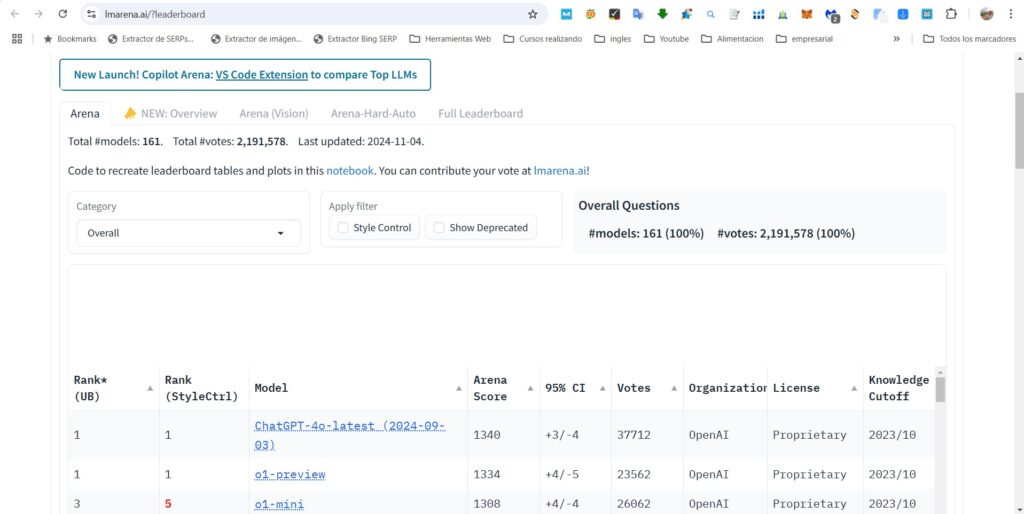Open the Todos los marcadores folder
This screenshot has height=514, width=1024.
coord(969,39)
